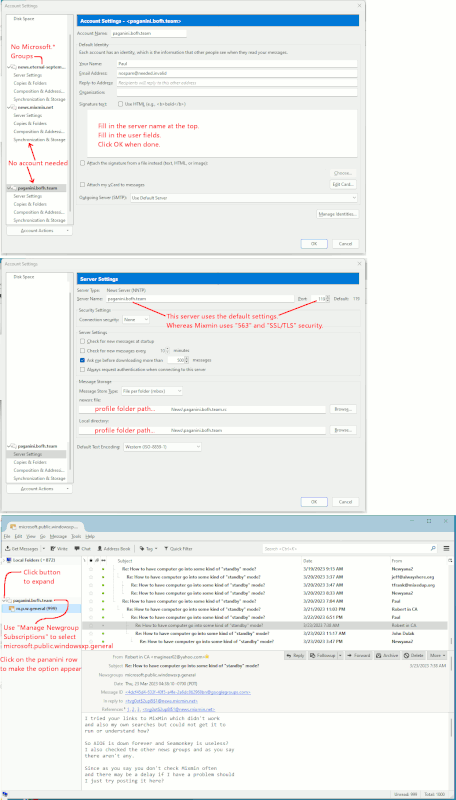Screen dimensions: 456x800
Task: Click Browse next to the Local directory field
Action: pyautogui.click(x=343, y=430)
